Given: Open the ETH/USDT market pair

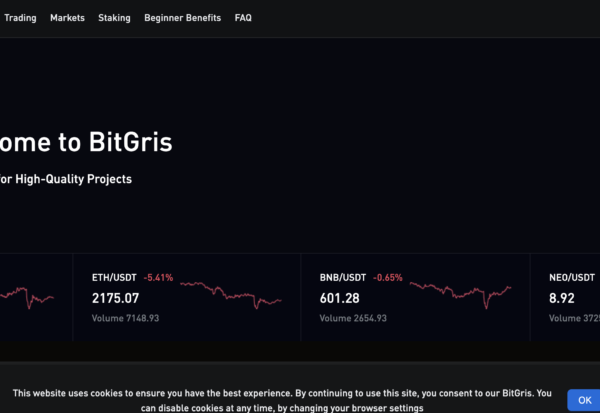Looking at the screenshot, I should [x=114, y=278].
